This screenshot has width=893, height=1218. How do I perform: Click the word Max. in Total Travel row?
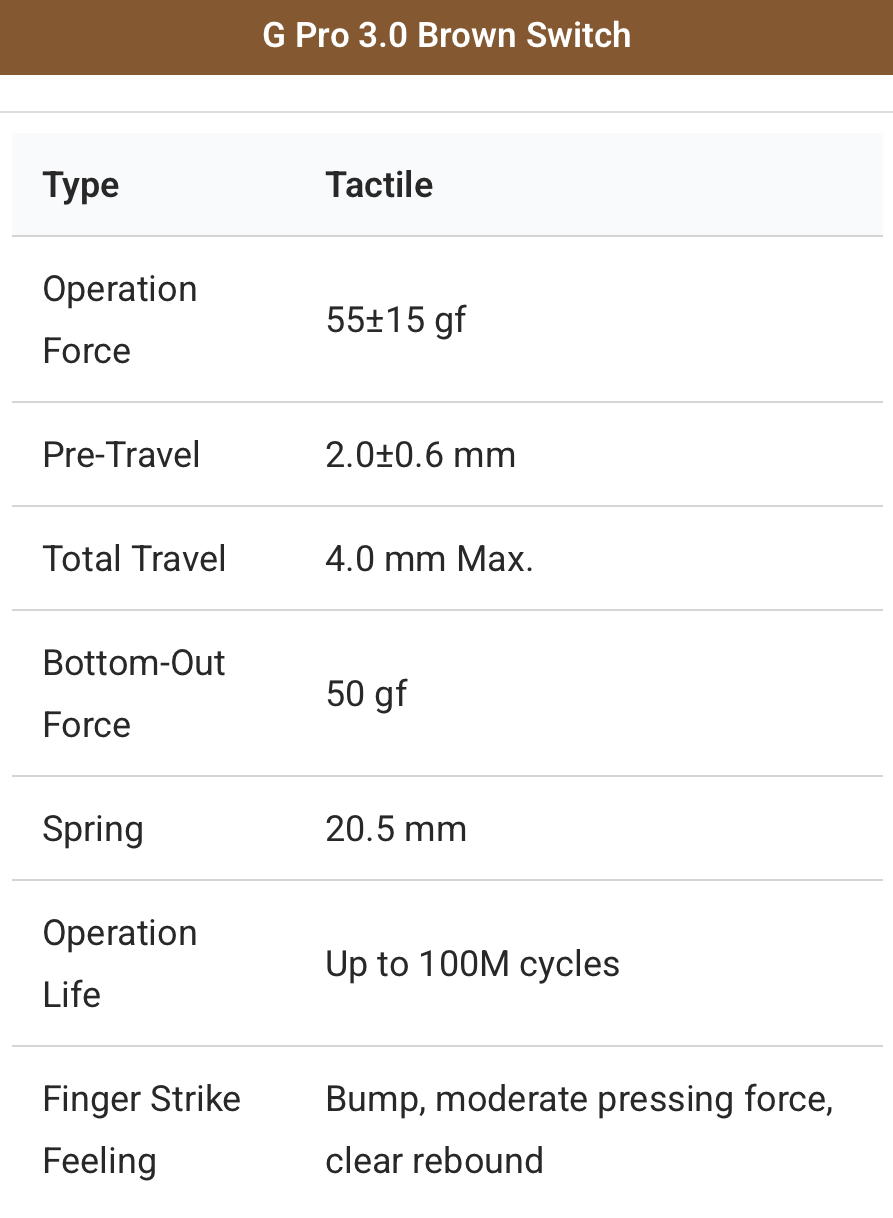coord(495,558)
